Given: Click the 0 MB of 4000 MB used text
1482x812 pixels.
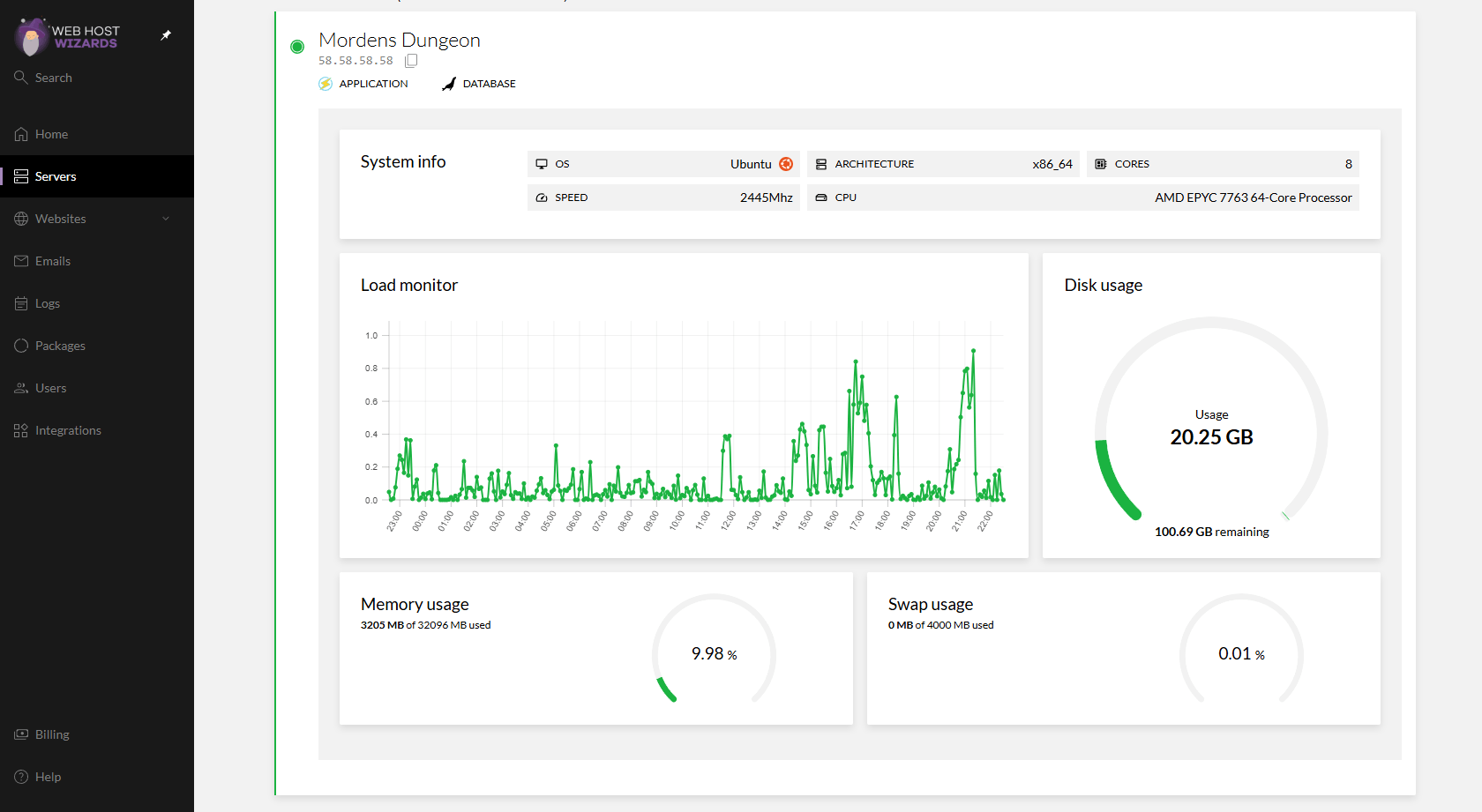Looking at the screenshot, I should click(x=941, y=625).
